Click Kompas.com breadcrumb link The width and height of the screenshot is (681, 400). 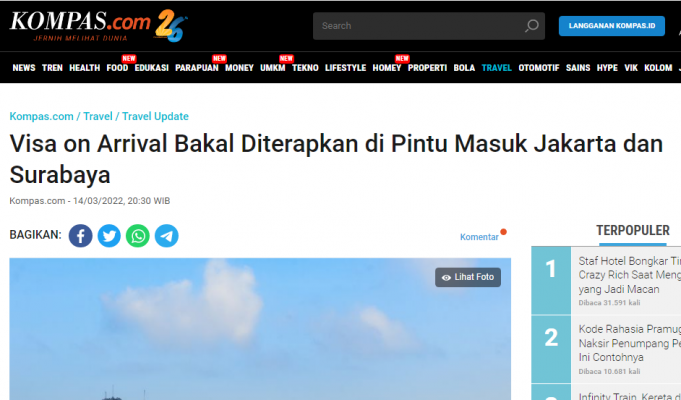coord(41,116)
